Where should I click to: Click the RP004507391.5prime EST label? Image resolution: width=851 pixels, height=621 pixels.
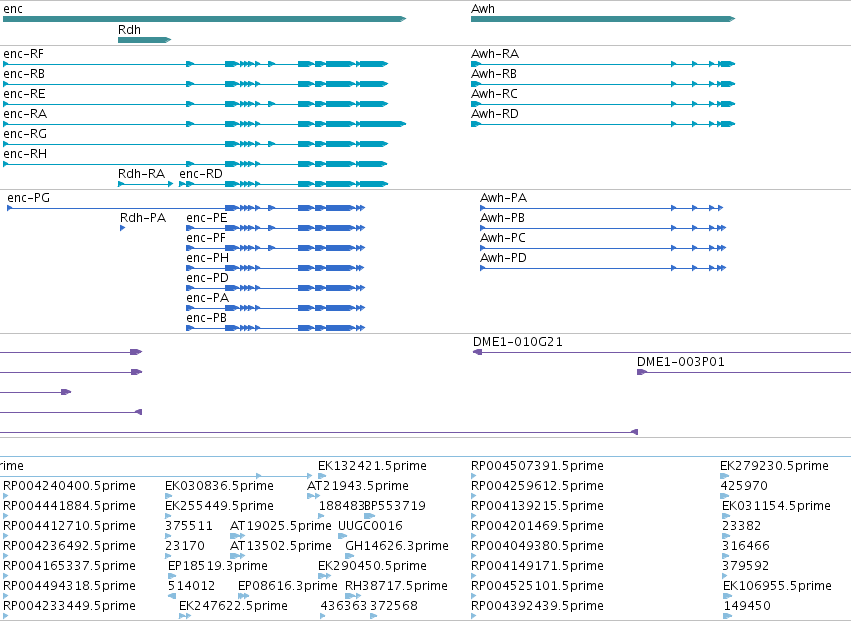537,466
